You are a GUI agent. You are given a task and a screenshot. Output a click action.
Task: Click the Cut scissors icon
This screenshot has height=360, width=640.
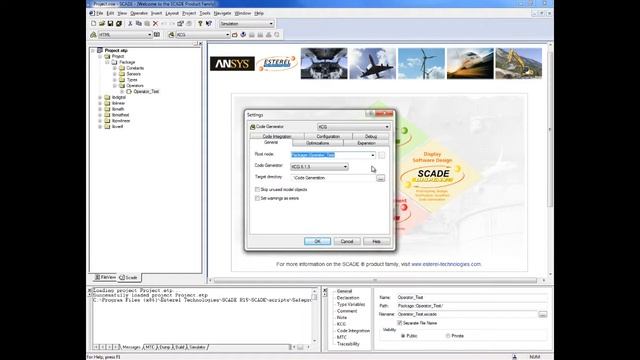(130, 24)
